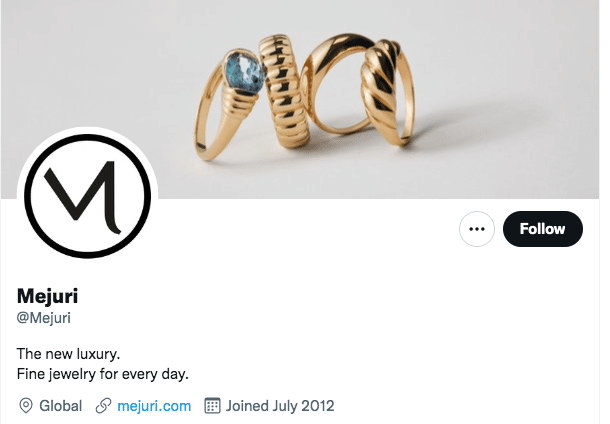Click the link chain icon

(x=103, y=406)
